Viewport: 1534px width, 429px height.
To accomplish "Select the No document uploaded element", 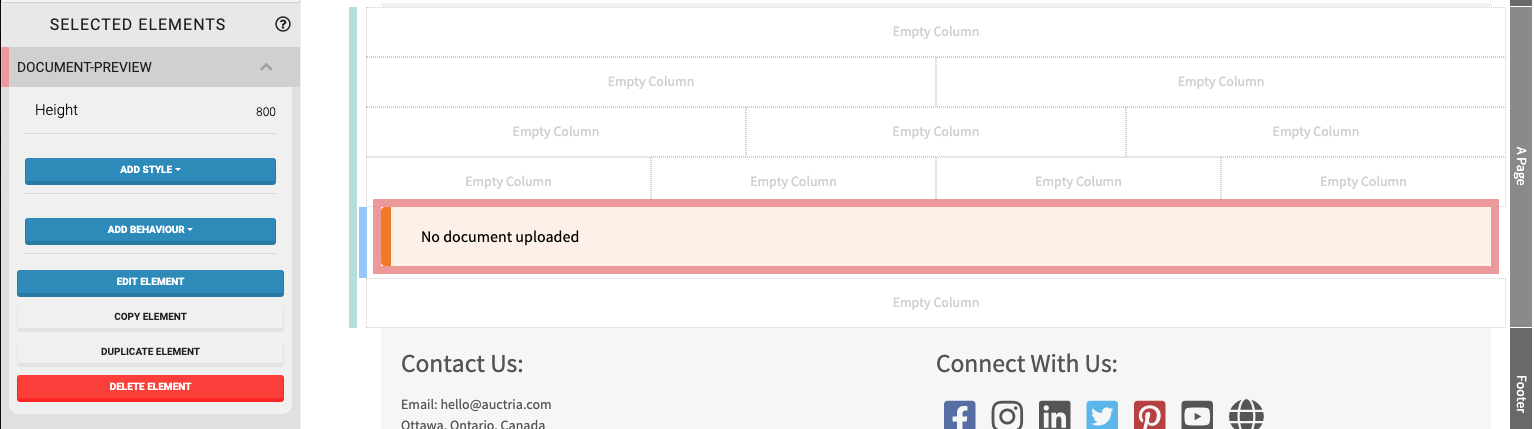I will 940,237.
